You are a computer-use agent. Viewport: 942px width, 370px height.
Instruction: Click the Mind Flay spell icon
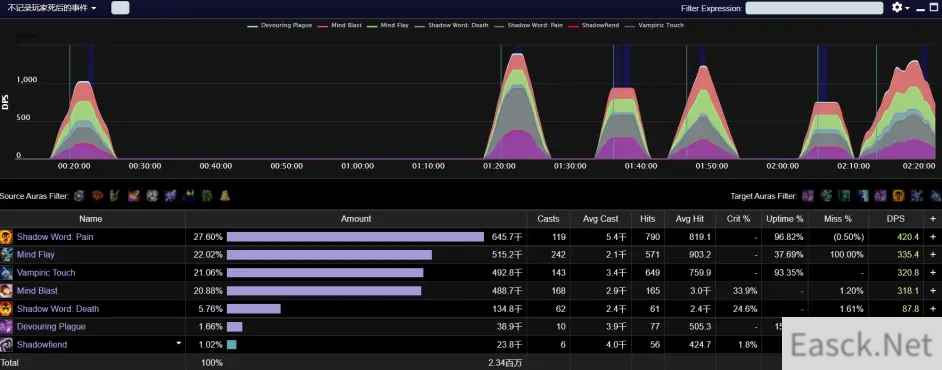click(x=6, y=255)
